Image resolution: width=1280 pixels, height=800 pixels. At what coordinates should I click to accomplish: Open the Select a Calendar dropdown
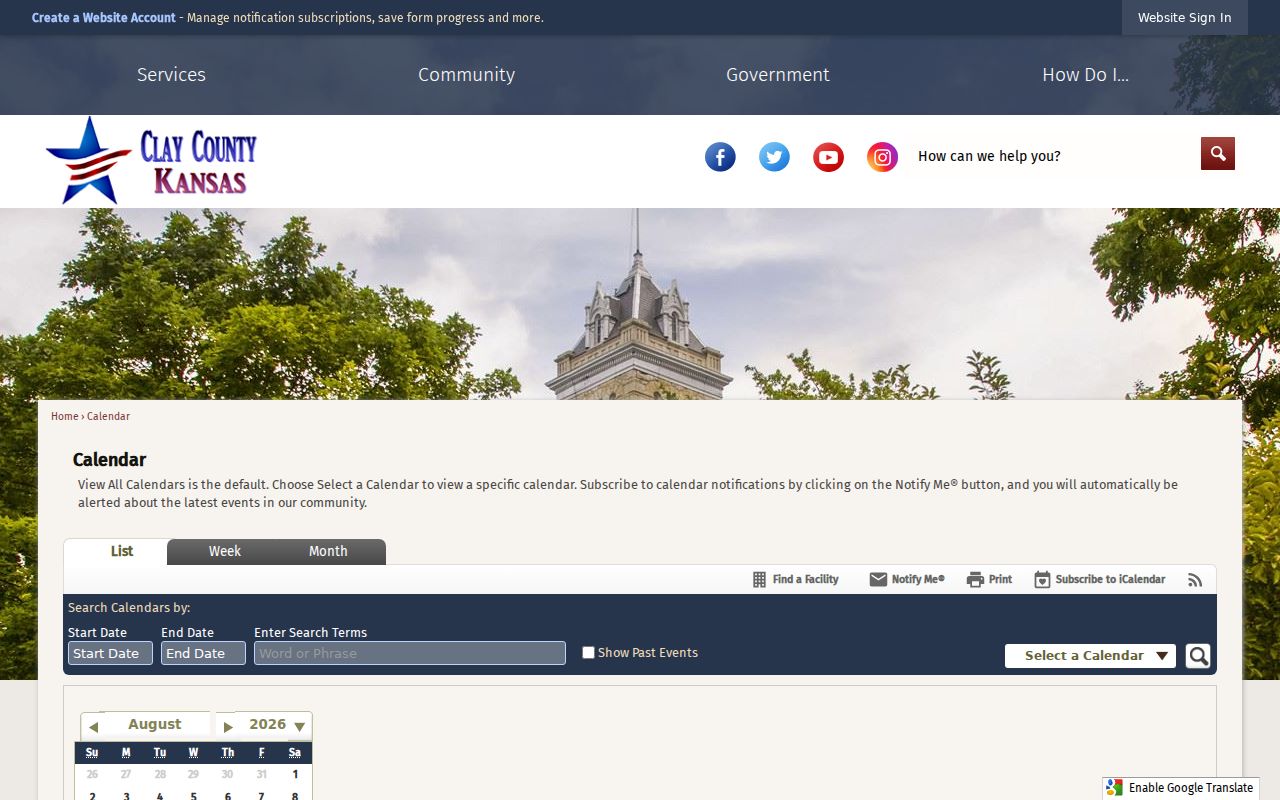(1090, 656)
